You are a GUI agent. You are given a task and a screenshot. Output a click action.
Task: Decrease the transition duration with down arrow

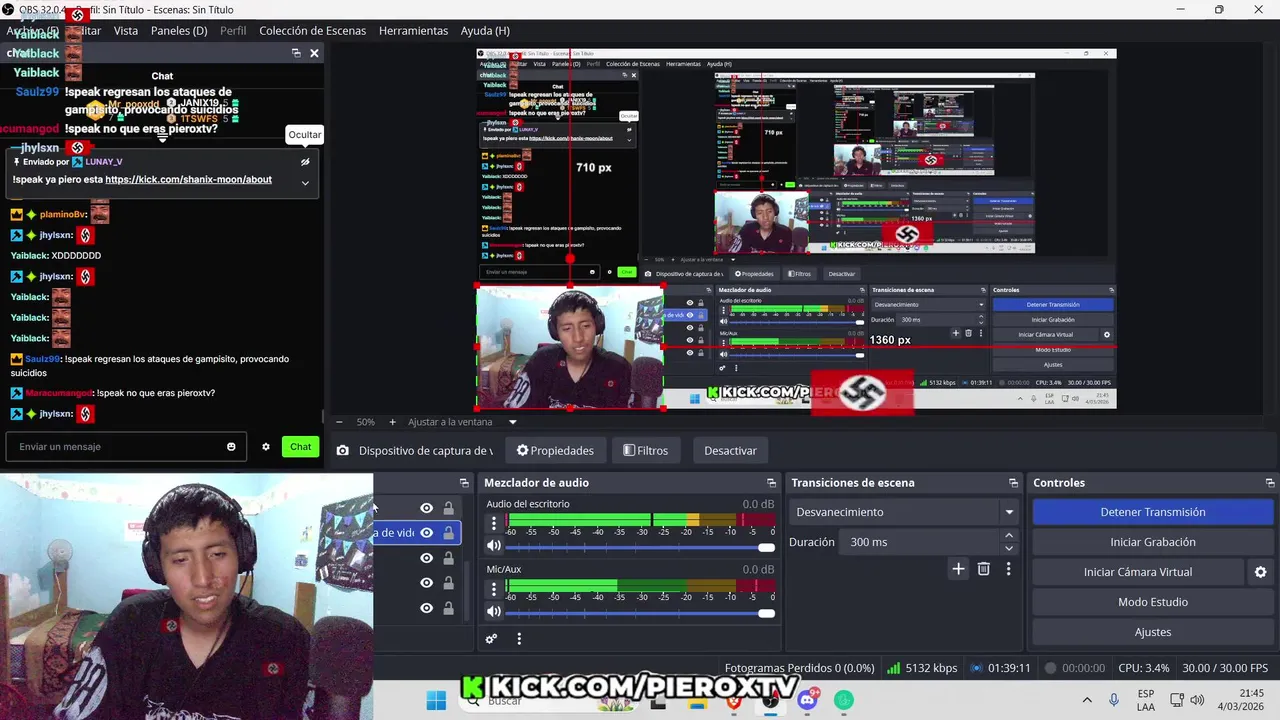tap(1008, 549)
